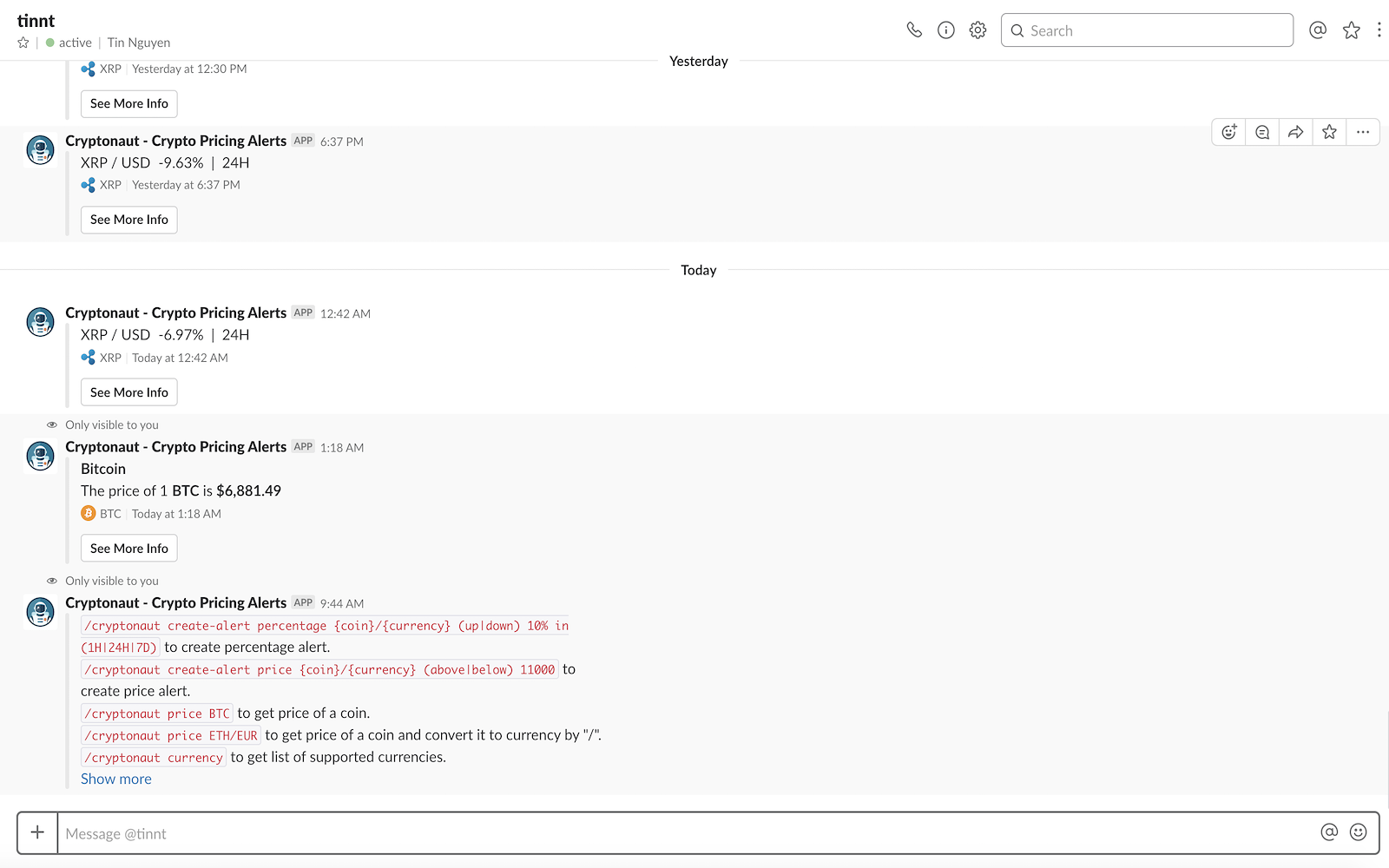1389x868 pixels.
Task: Forward the XRP alert using the share icon
Action: (1295, 131)
